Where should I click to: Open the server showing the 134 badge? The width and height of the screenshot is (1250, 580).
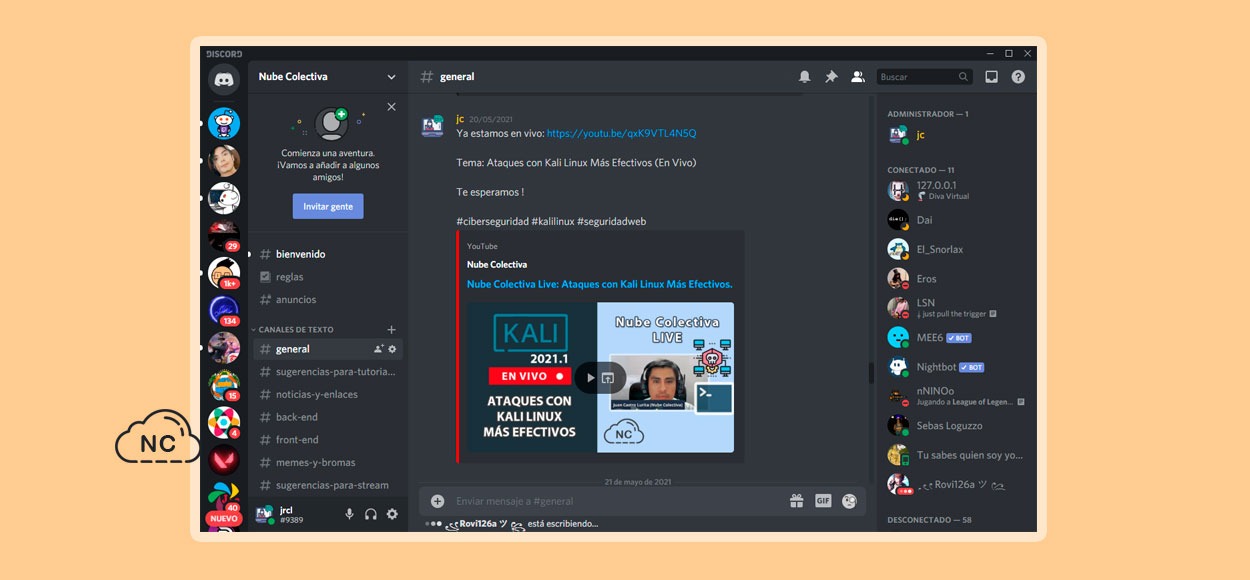(x=224, y=311)
